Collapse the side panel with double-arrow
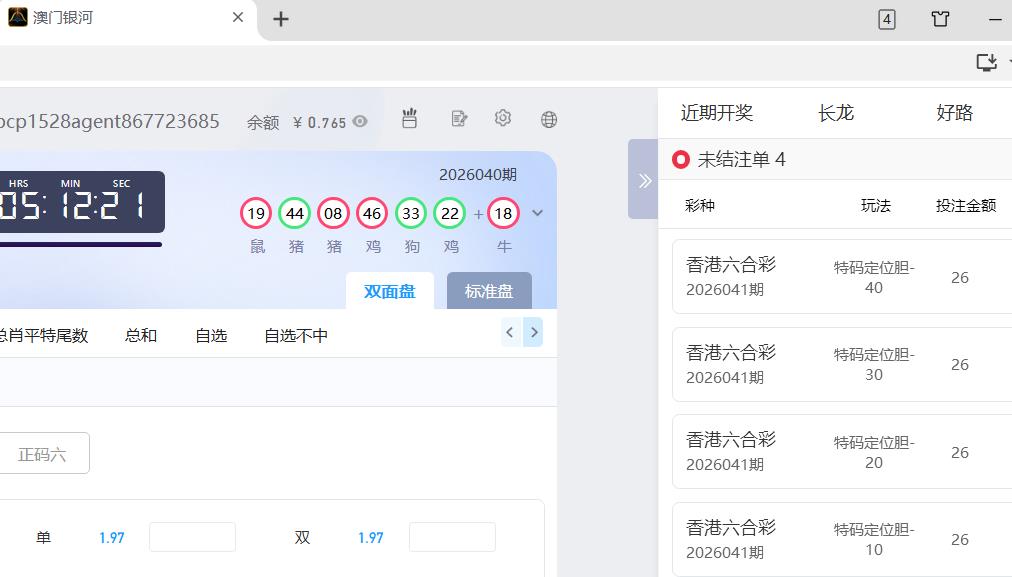The image size is (1012, 577). click(644, 180)
